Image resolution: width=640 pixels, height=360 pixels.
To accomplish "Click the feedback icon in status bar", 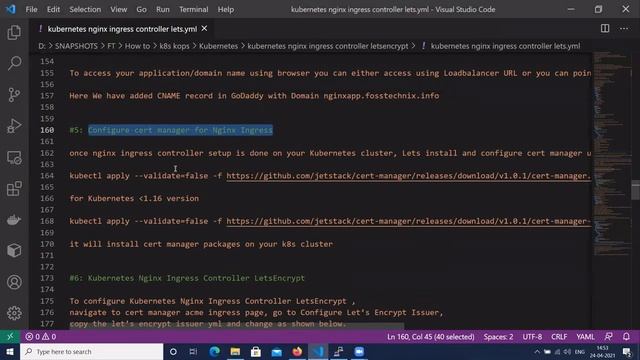I will pos(609,337).
